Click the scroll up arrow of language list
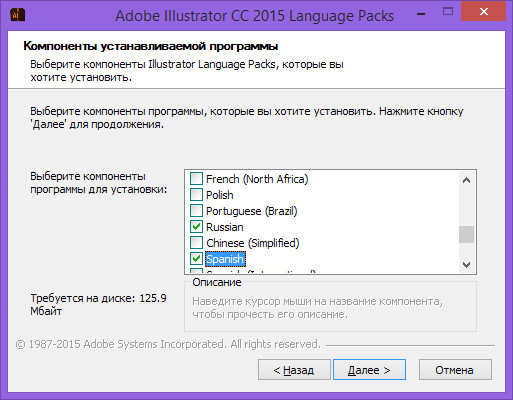513x400 pixels. tap(466, 180)
